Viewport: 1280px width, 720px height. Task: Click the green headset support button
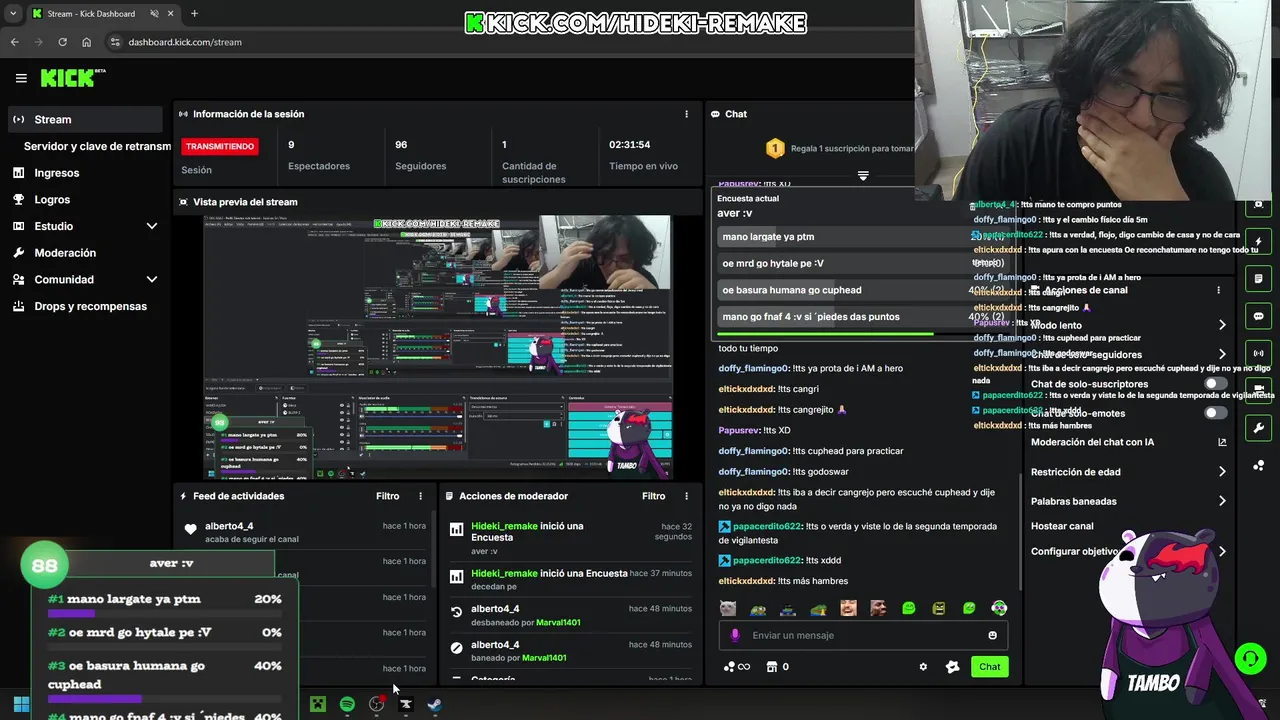click(1250, 659)
